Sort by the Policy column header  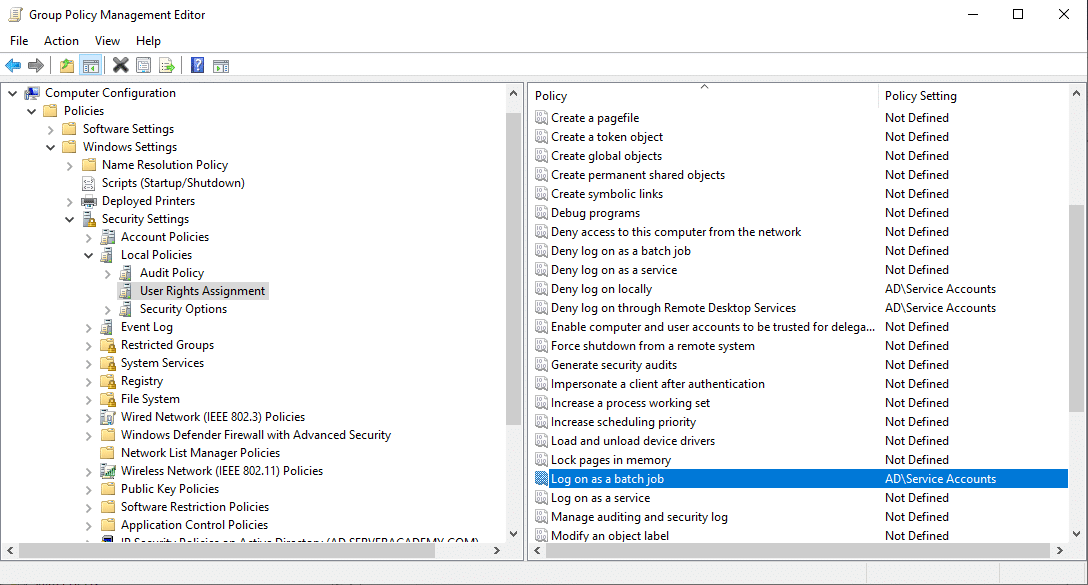tap(700, 96)
